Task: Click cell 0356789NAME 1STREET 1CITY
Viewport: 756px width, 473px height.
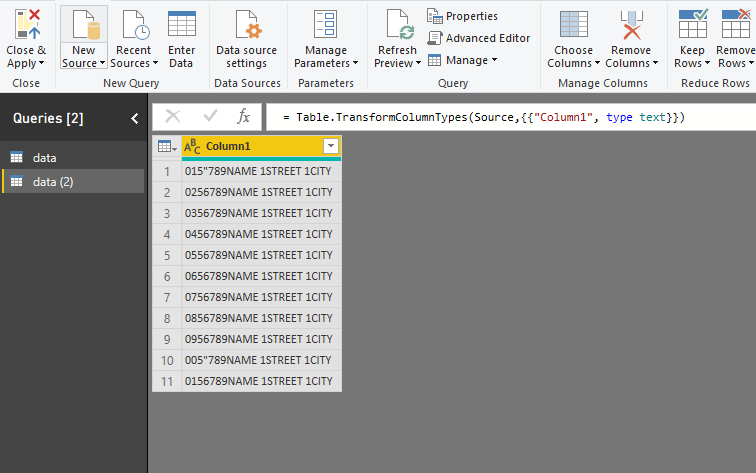Action: click(261, 213)
